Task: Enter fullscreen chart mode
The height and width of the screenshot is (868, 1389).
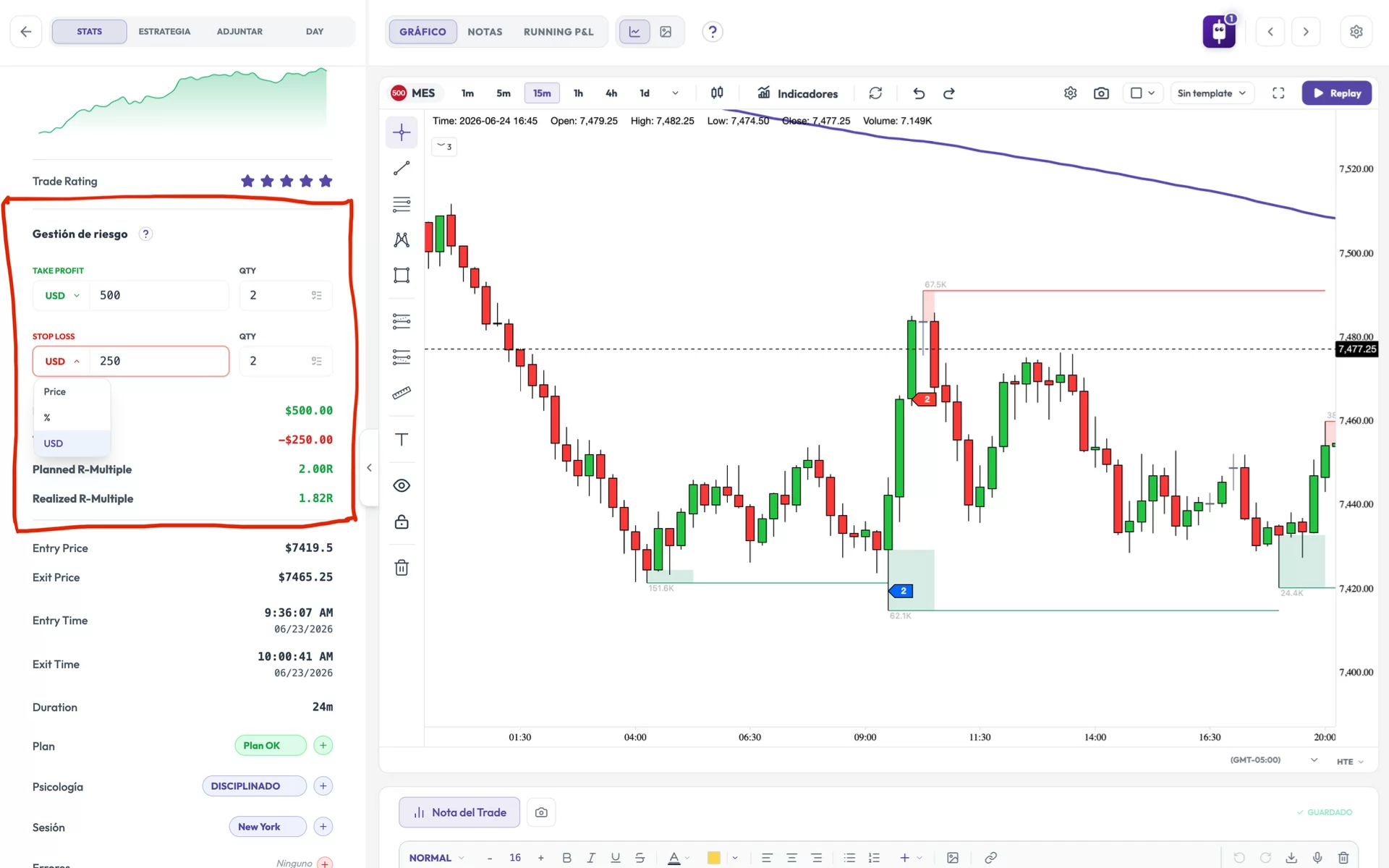Action: [x=1278, y=93]
